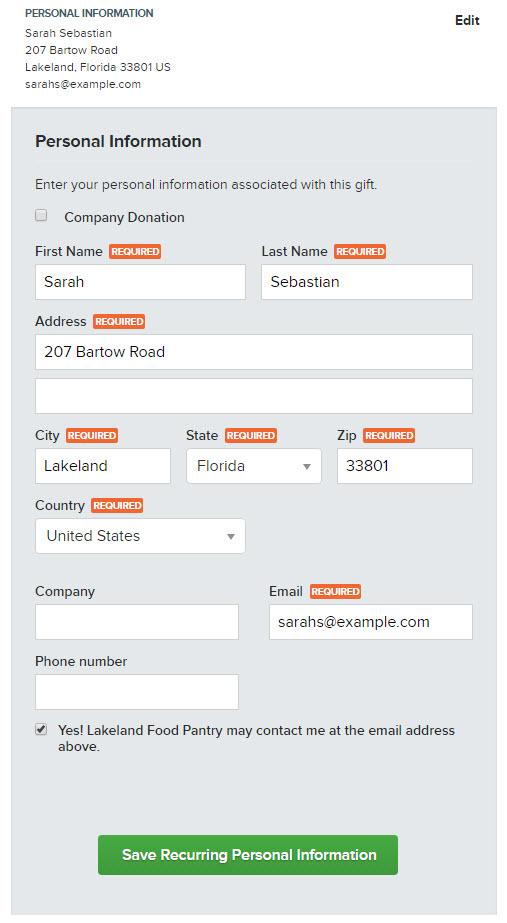Focus the empty Phone number field
Viewport: 507px width, 923px height.
(x=137, y=692)
